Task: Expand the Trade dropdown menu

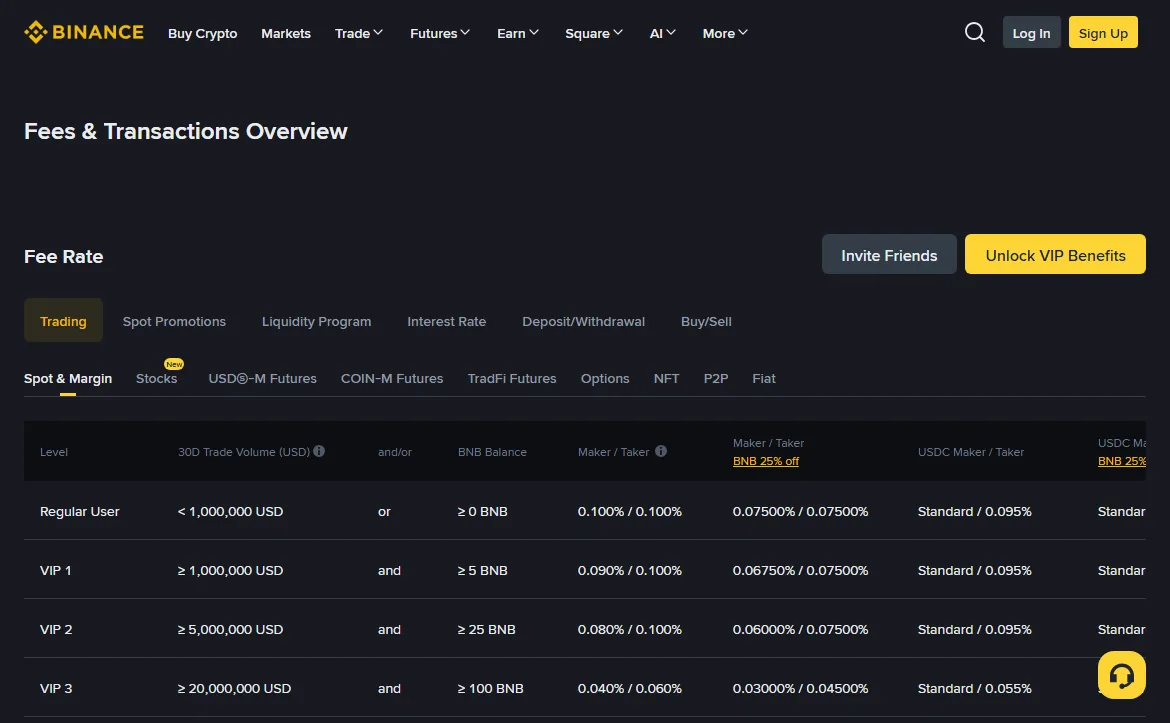Action: coord(359,33)
